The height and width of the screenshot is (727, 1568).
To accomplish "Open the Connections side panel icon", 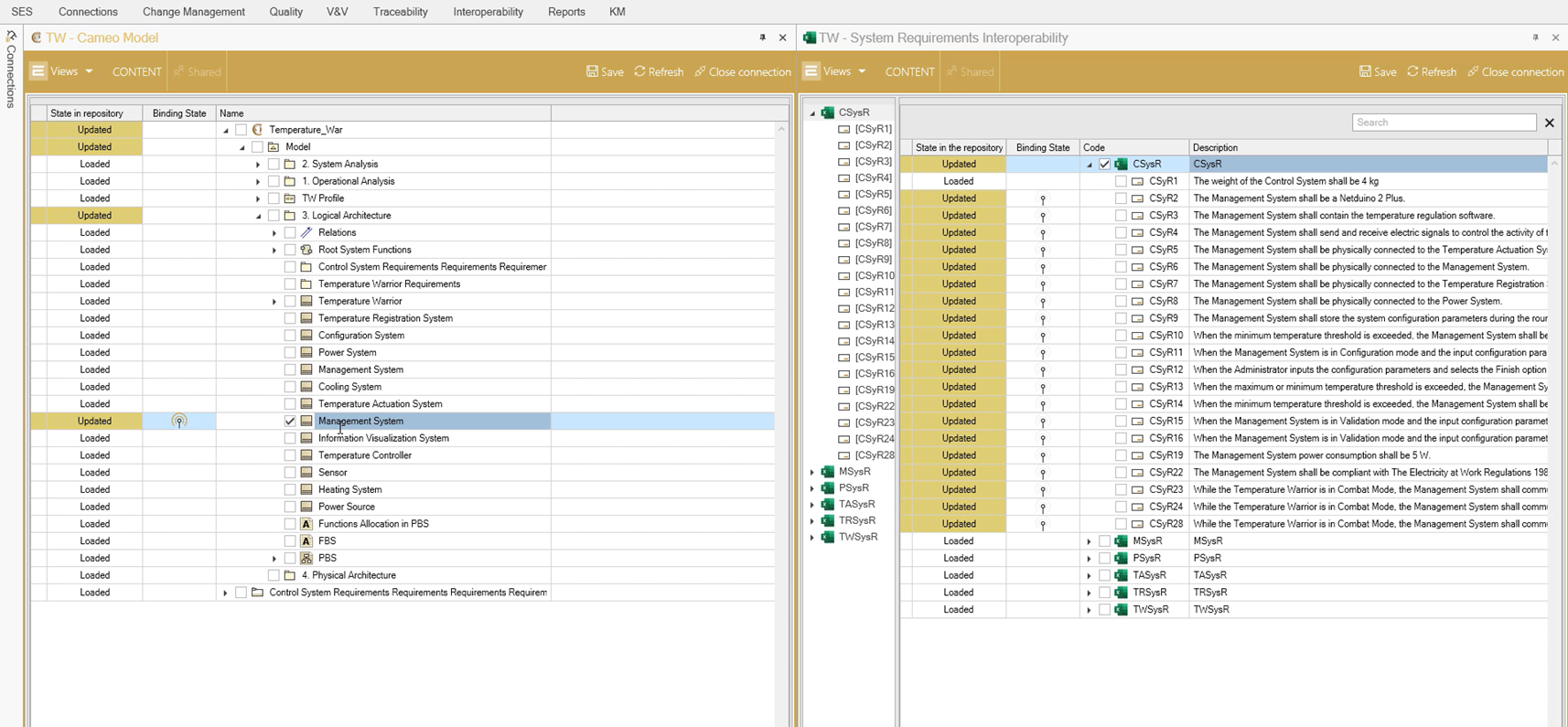I will 11,37.
